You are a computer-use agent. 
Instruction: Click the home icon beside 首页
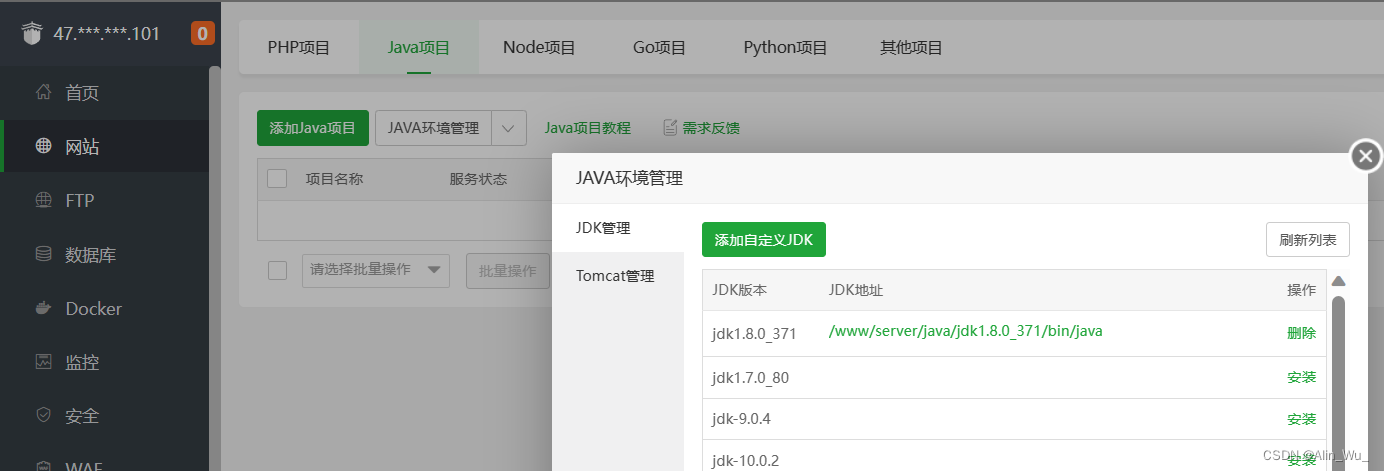(x=43, y=93)
